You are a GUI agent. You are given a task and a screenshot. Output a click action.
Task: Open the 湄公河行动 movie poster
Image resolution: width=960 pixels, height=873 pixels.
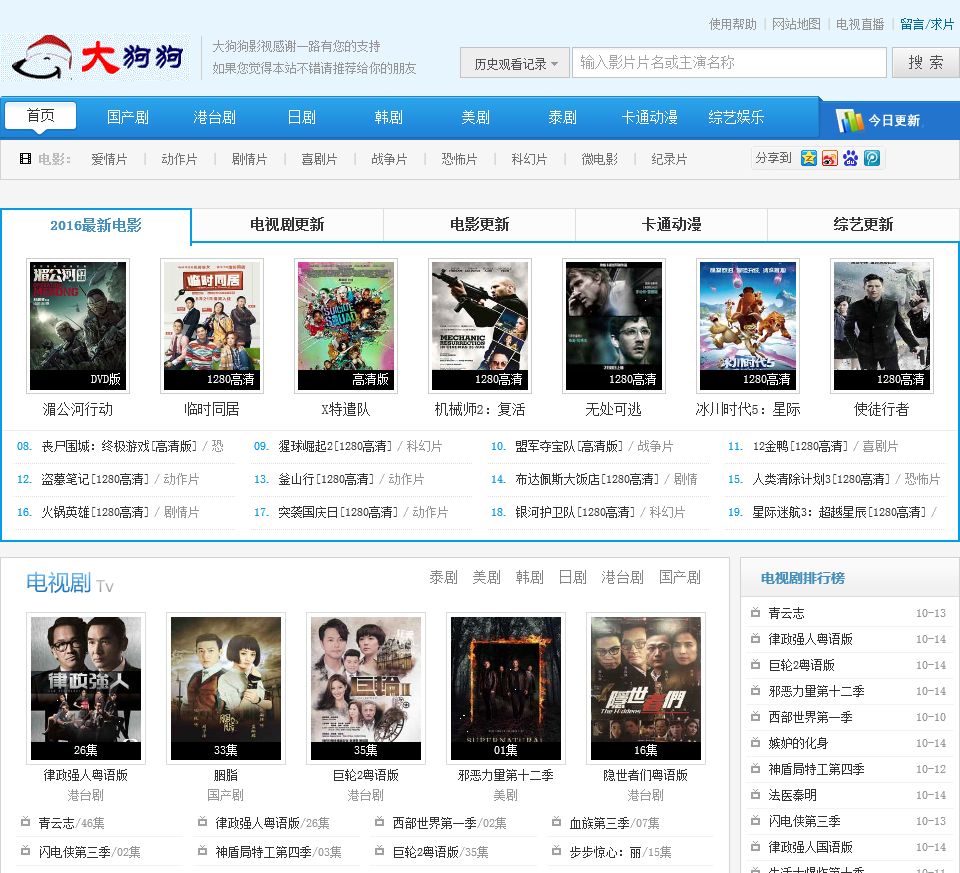tap(78, 326)
